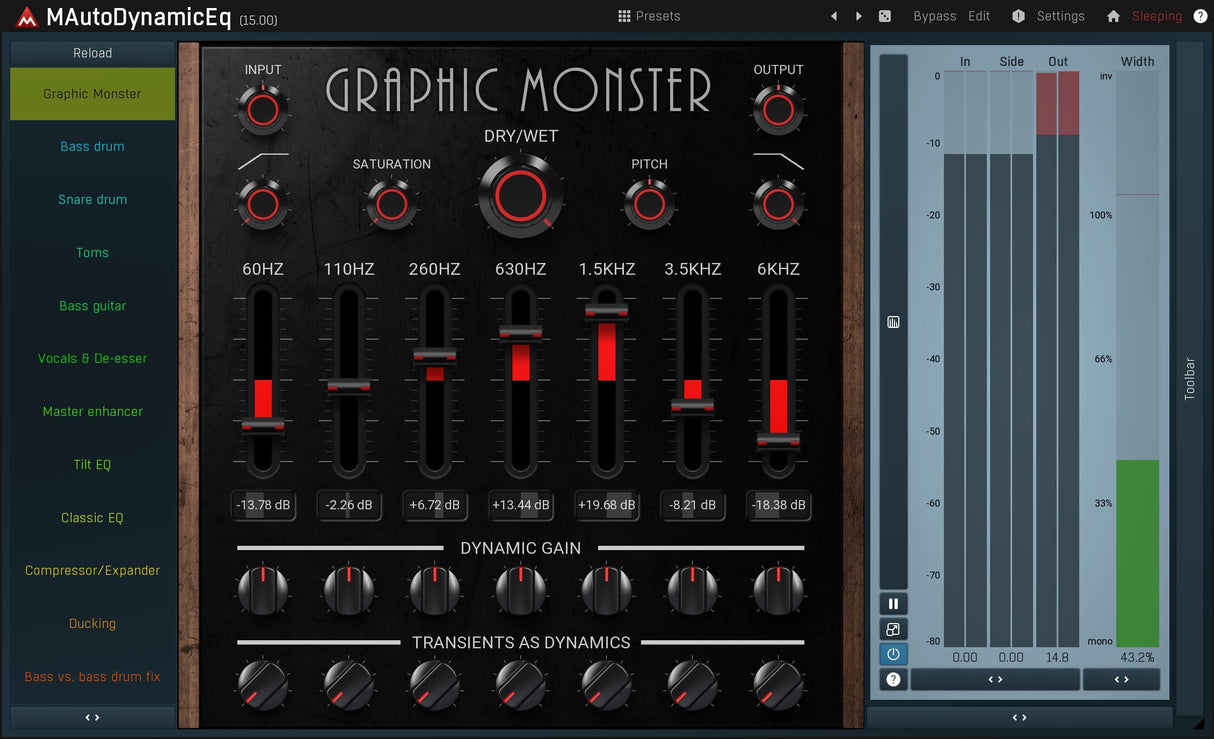Click the home icon in top bar
The width and height of the screenshot is (1214, 739).
coord(1113,16)
